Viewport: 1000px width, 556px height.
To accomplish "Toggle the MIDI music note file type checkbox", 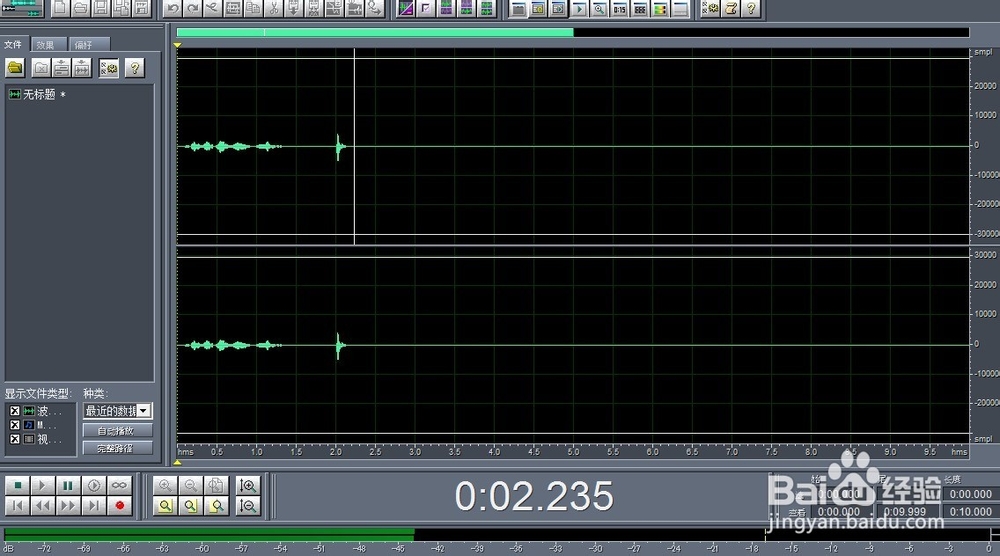I will [15, 425].
